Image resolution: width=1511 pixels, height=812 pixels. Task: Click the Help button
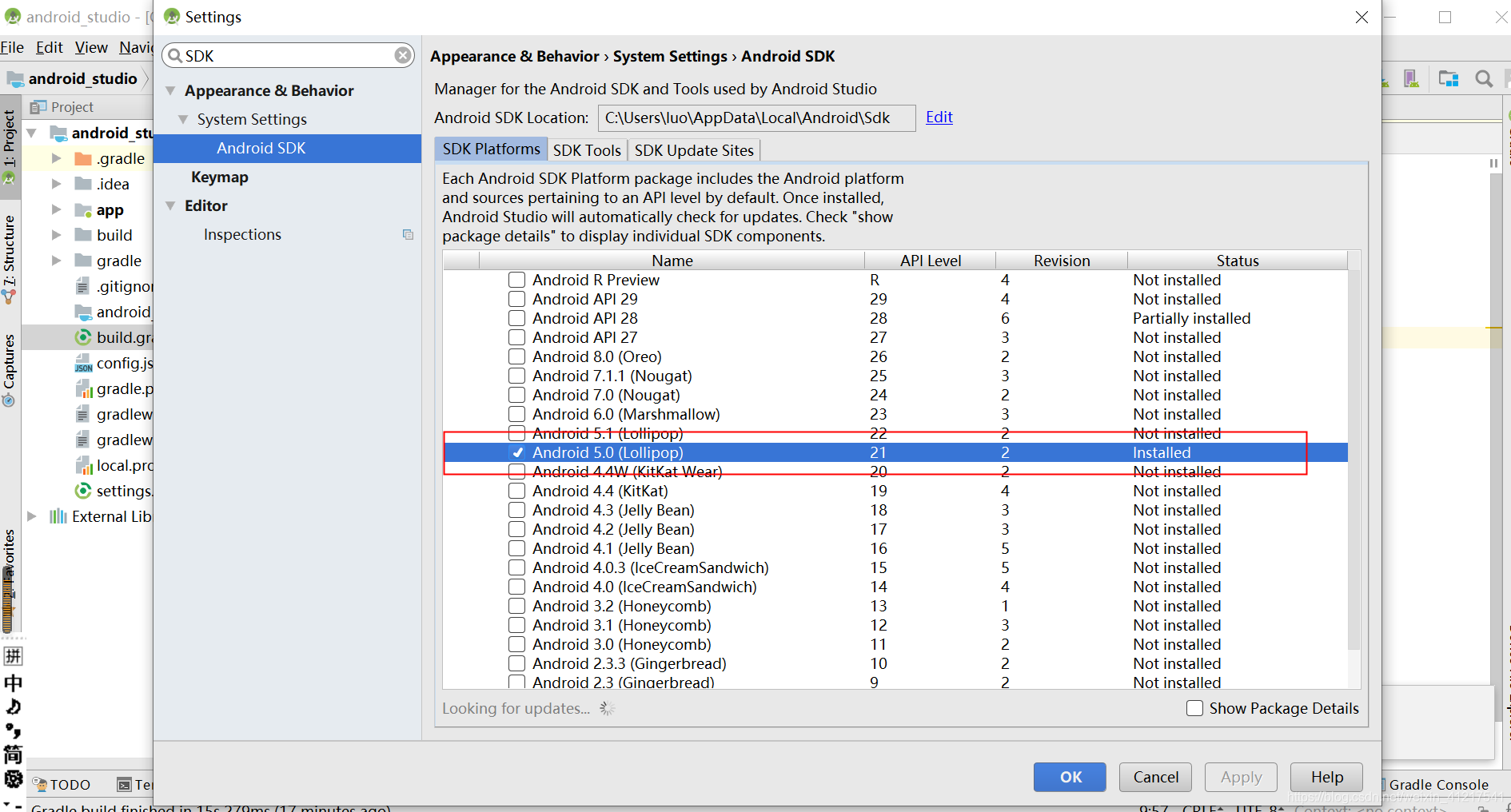[x=1326, y=777]
